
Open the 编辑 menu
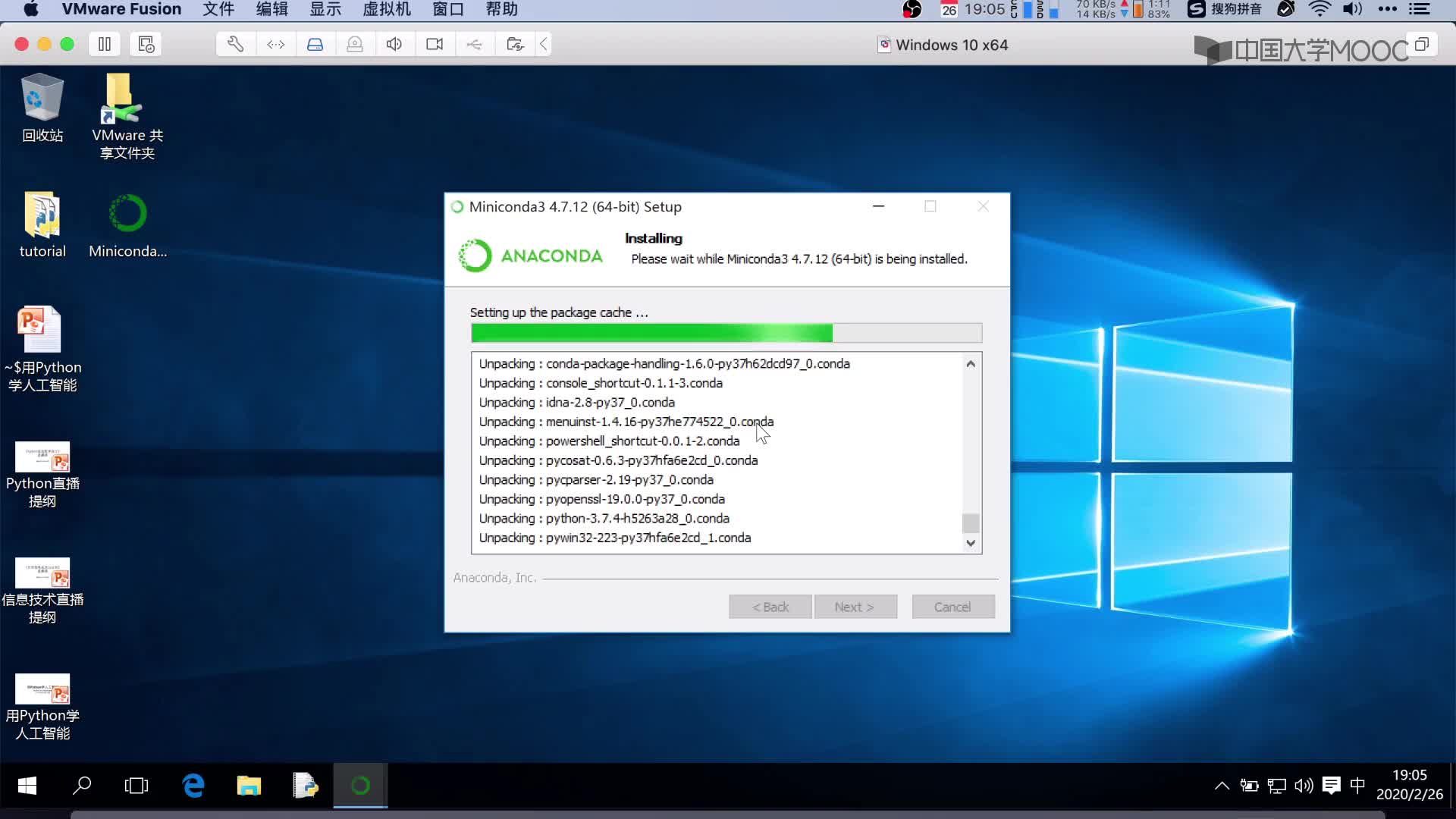pos(271,9)
